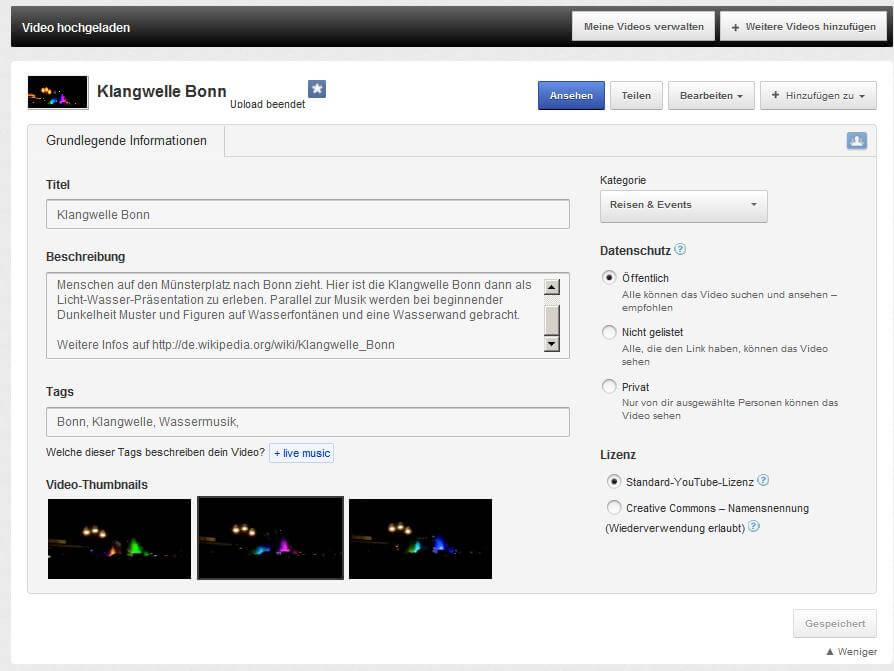Click the description scrollbar down arrow

(x=551, y=343)
